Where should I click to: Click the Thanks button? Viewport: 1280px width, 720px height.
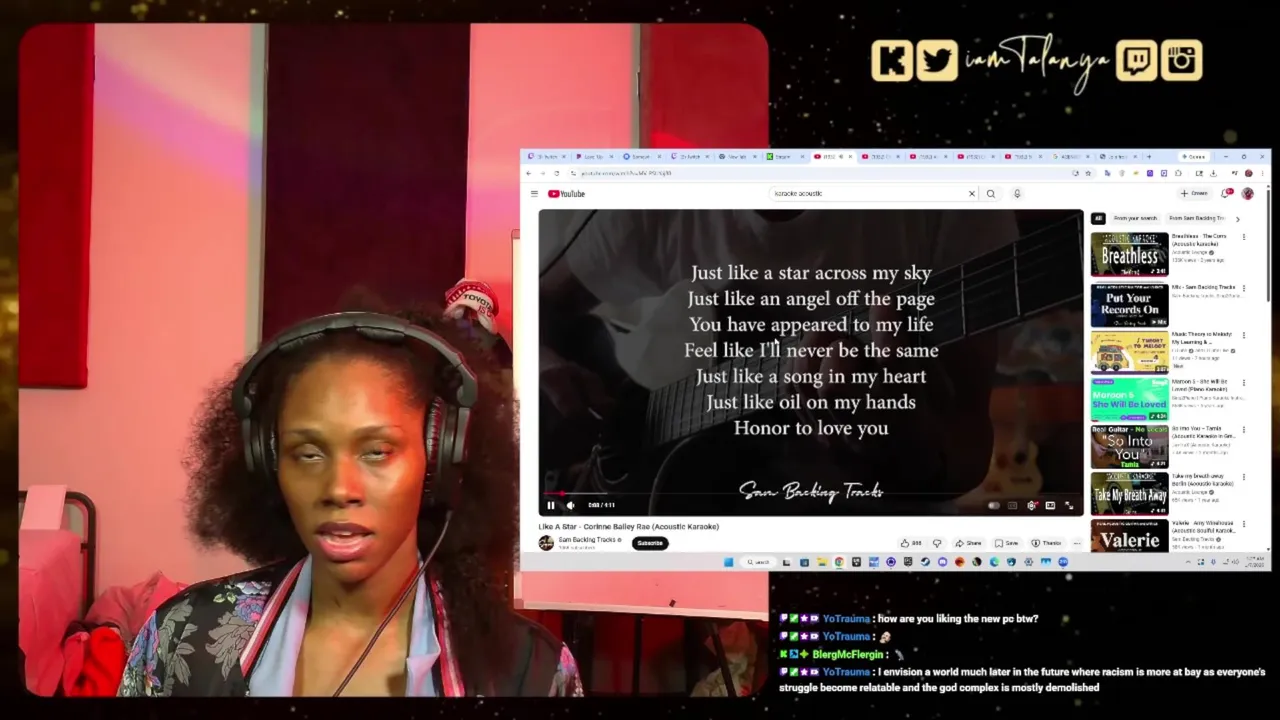coord(1046,543)
